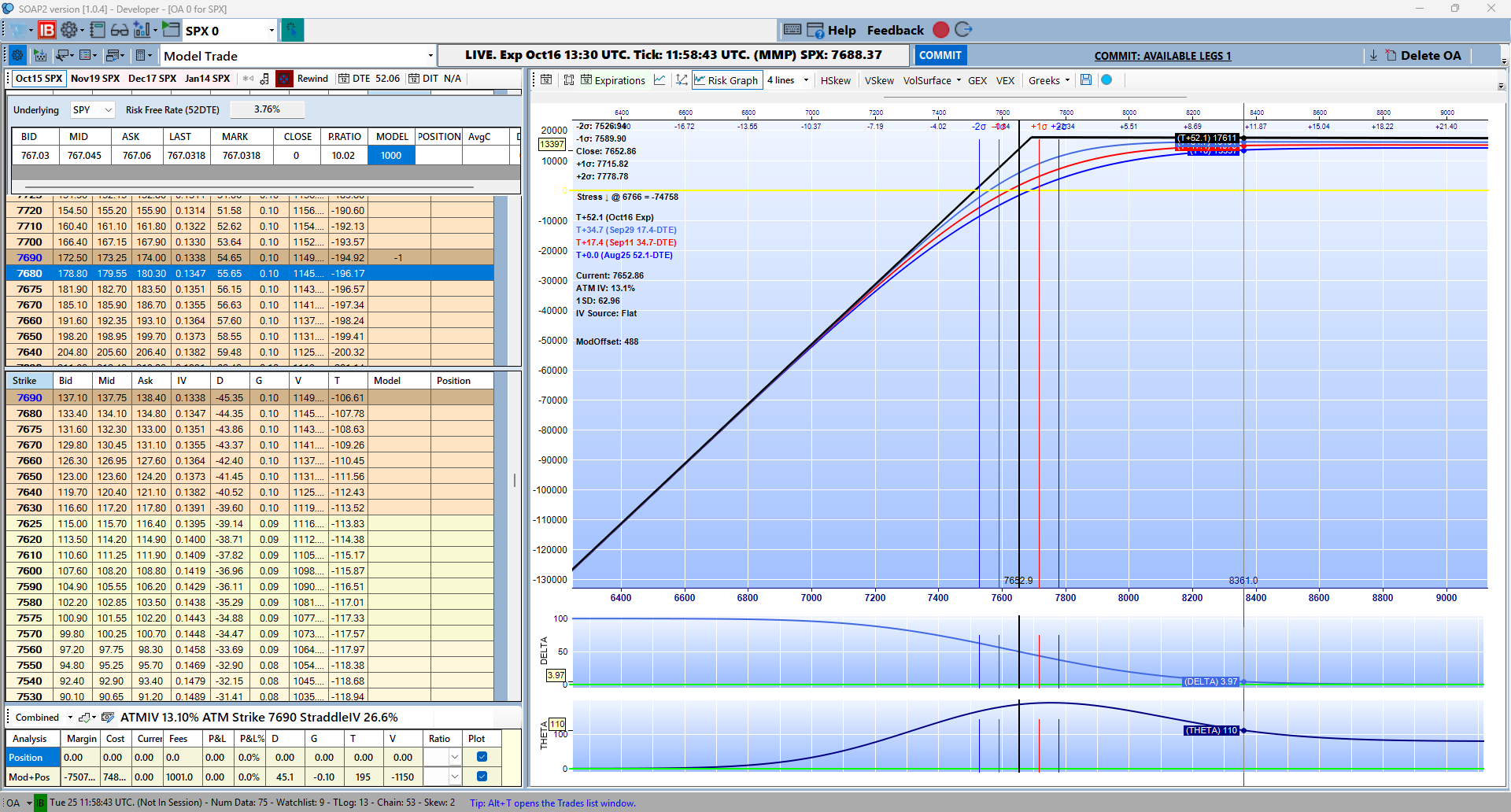
Task: Click the down arrow icon before Delete OA
Action: pos(1373,55)
